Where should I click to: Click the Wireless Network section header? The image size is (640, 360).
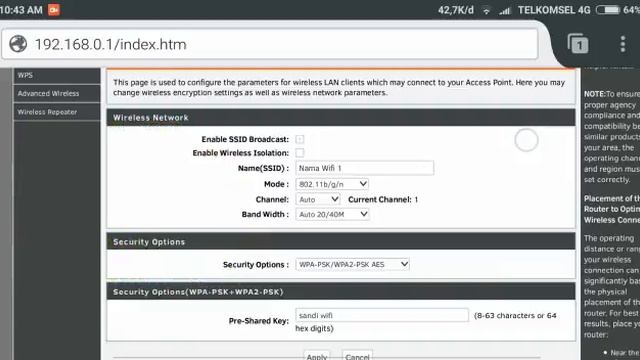(341, 118)
